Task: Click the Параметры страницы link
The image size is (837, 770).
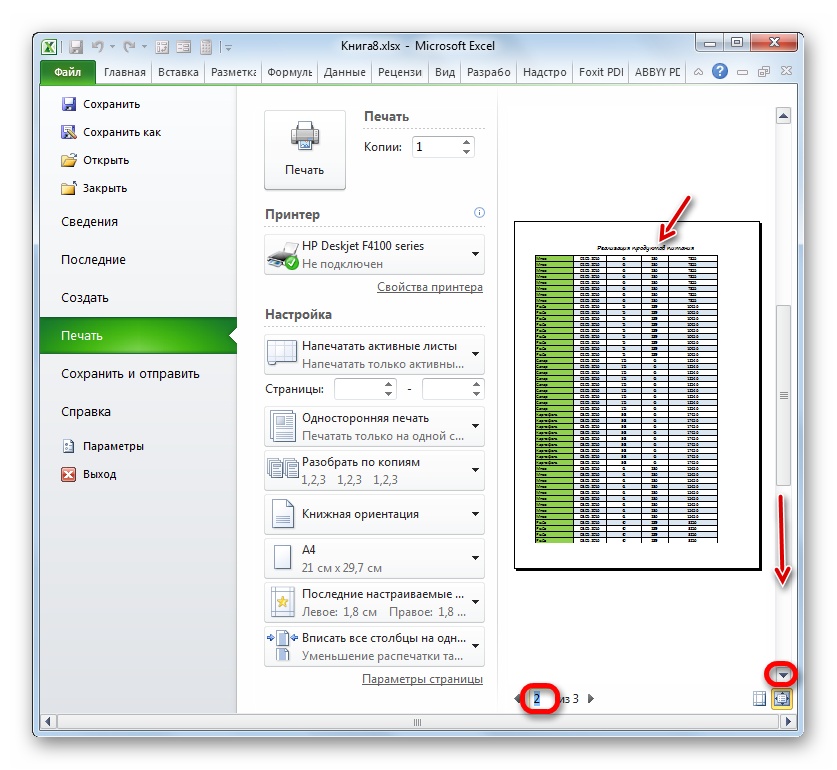Action: pyautogui.click(x=422, y=679)
